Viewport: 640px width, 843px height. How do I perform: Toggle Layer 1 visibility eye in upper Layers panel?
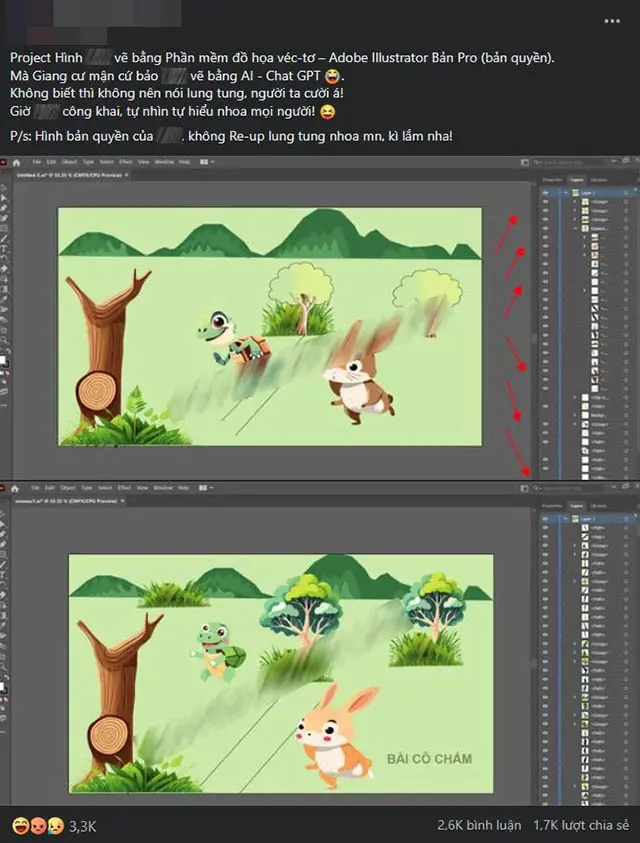pyautogui.click(x=545, y=193)
